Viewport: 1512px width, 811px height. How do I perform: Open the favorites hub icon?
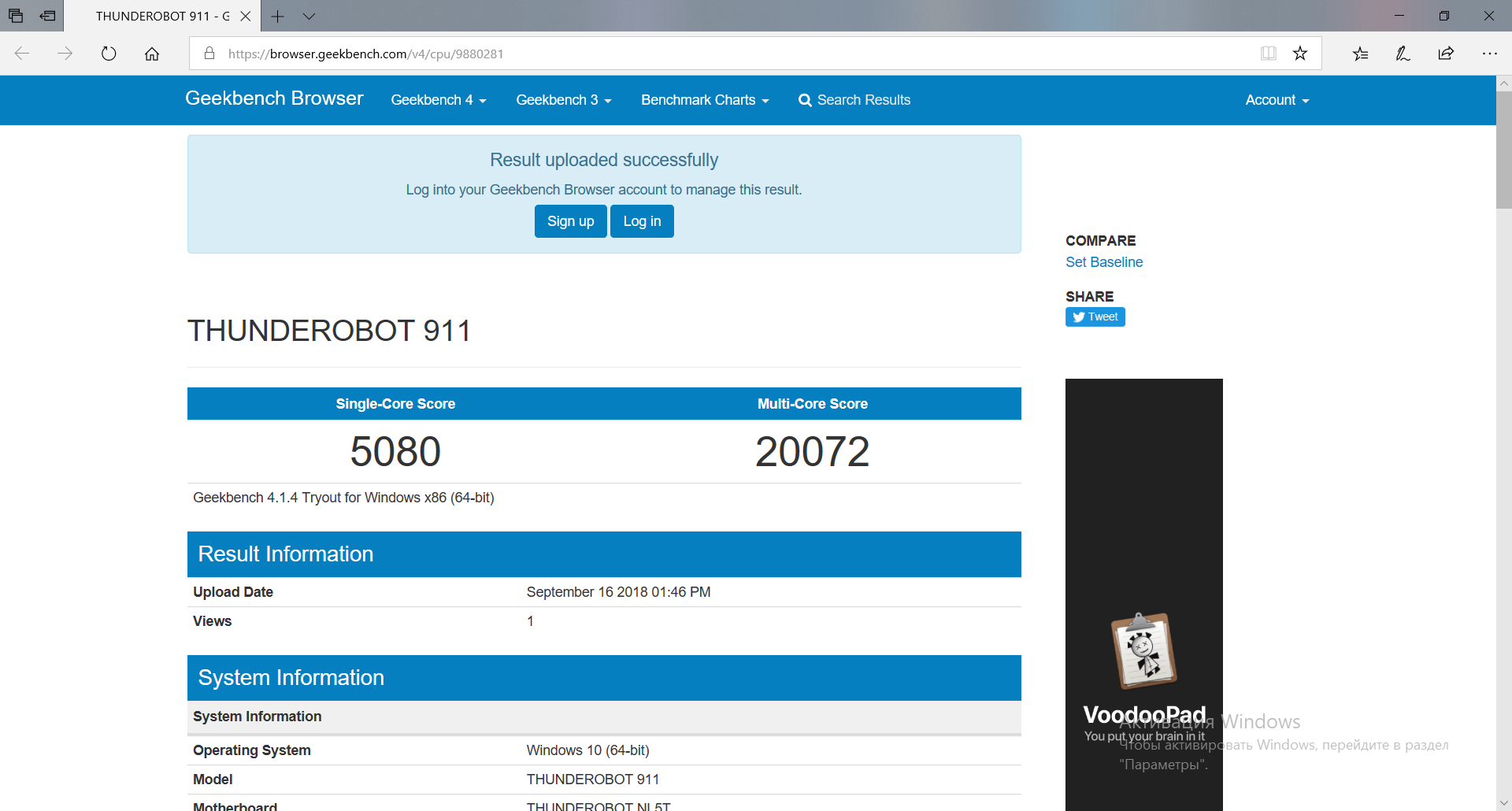point(1361,54)
